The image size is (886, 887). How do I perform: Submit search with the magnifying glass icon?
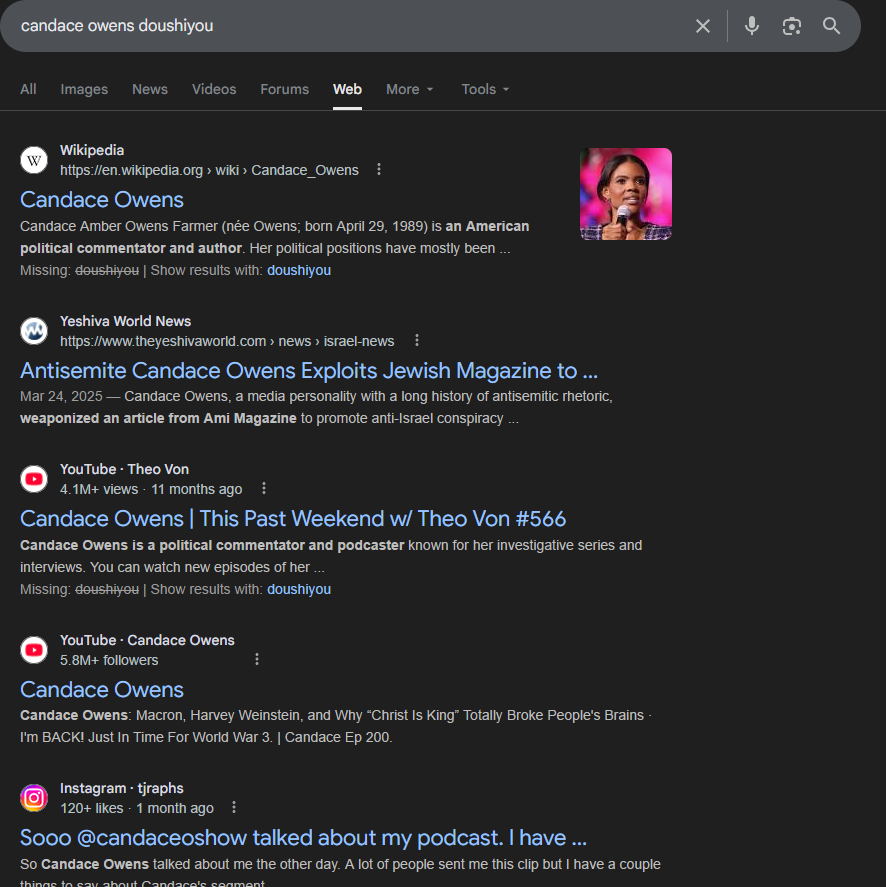point(831,26)
